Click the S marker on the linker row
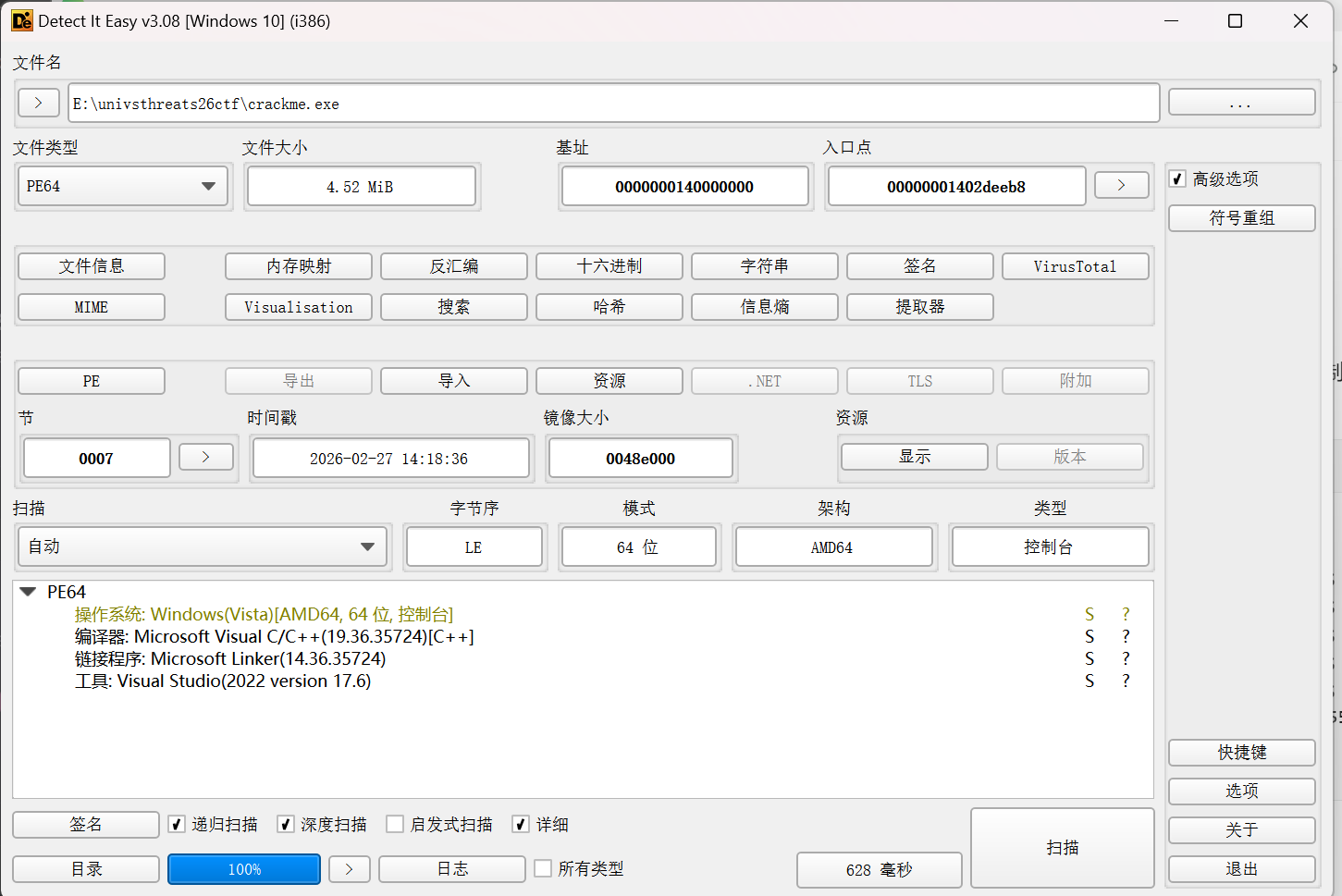Screen dimensions: 1342x896 (x=1090, y=658)
